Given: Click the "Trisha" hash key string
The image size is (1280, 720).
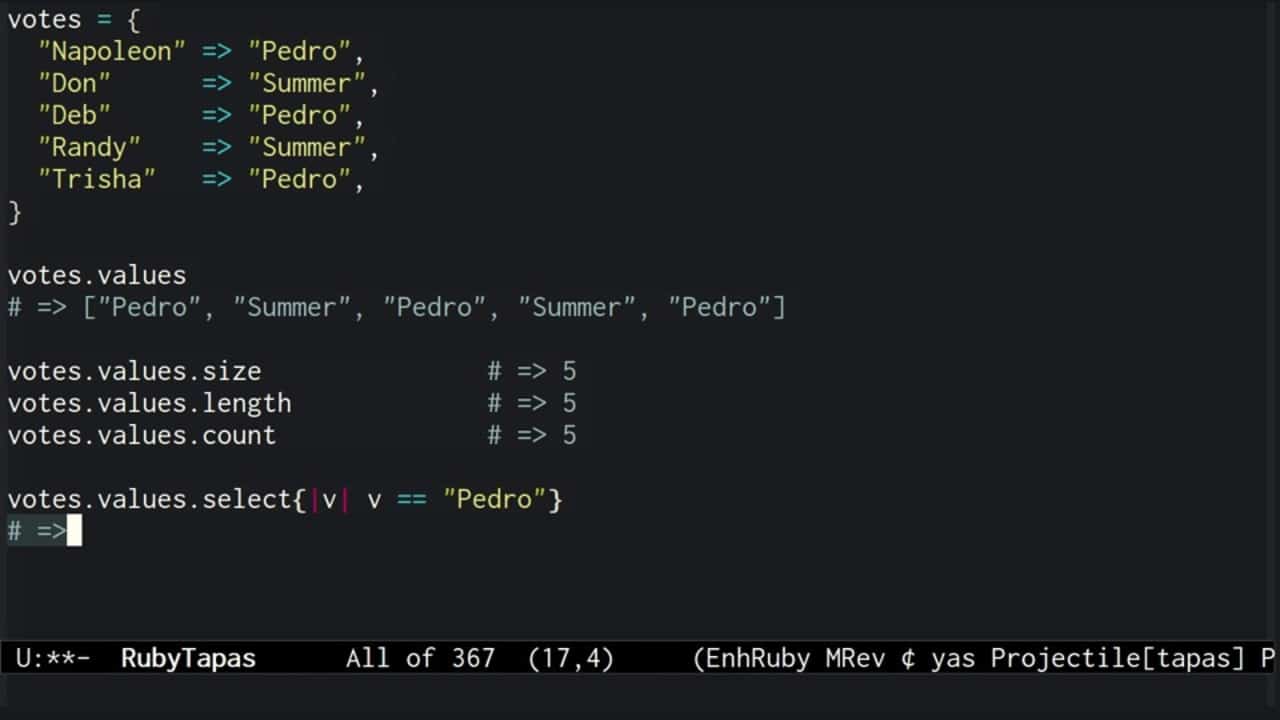Looking at the screenshot, I should click(x=97, y=179).
